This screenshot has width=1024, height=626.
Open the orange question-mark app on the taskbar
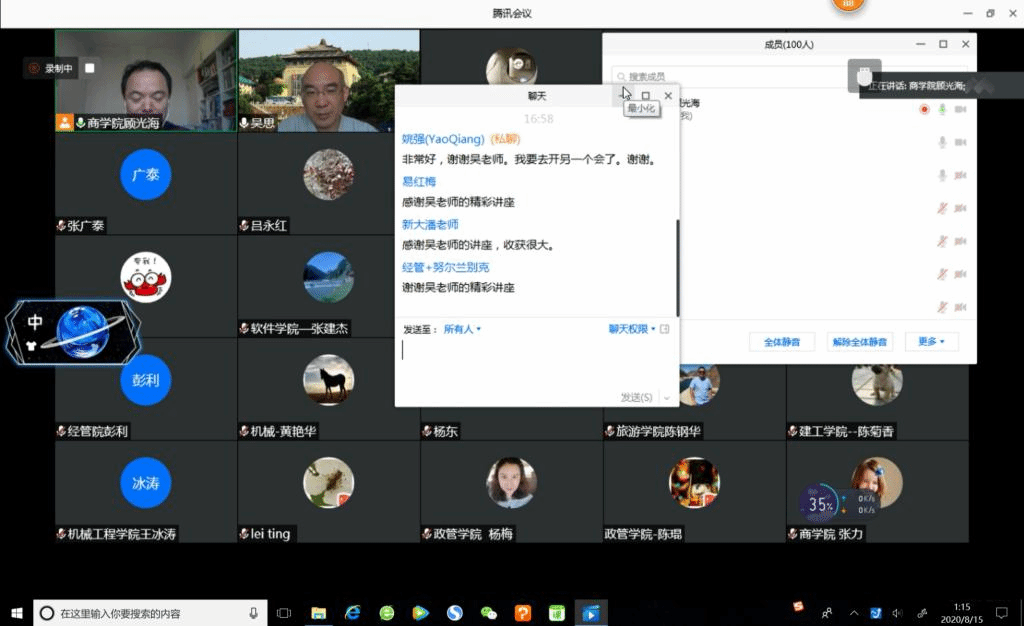click(522, 613)
